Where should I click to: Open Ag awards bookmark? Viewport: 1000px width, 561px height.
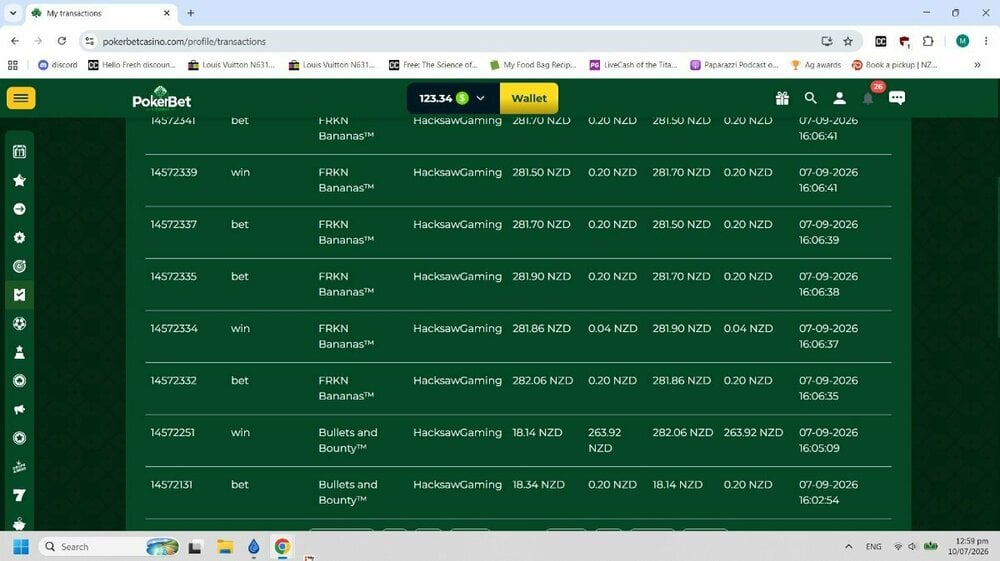[816, 65]
